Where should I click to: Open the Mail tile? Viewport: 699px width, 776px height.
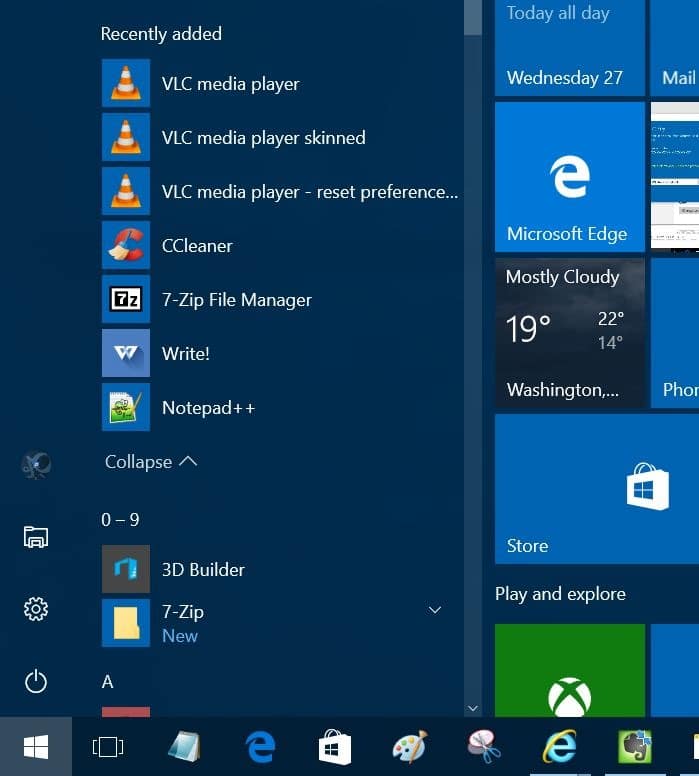point(675,48)
